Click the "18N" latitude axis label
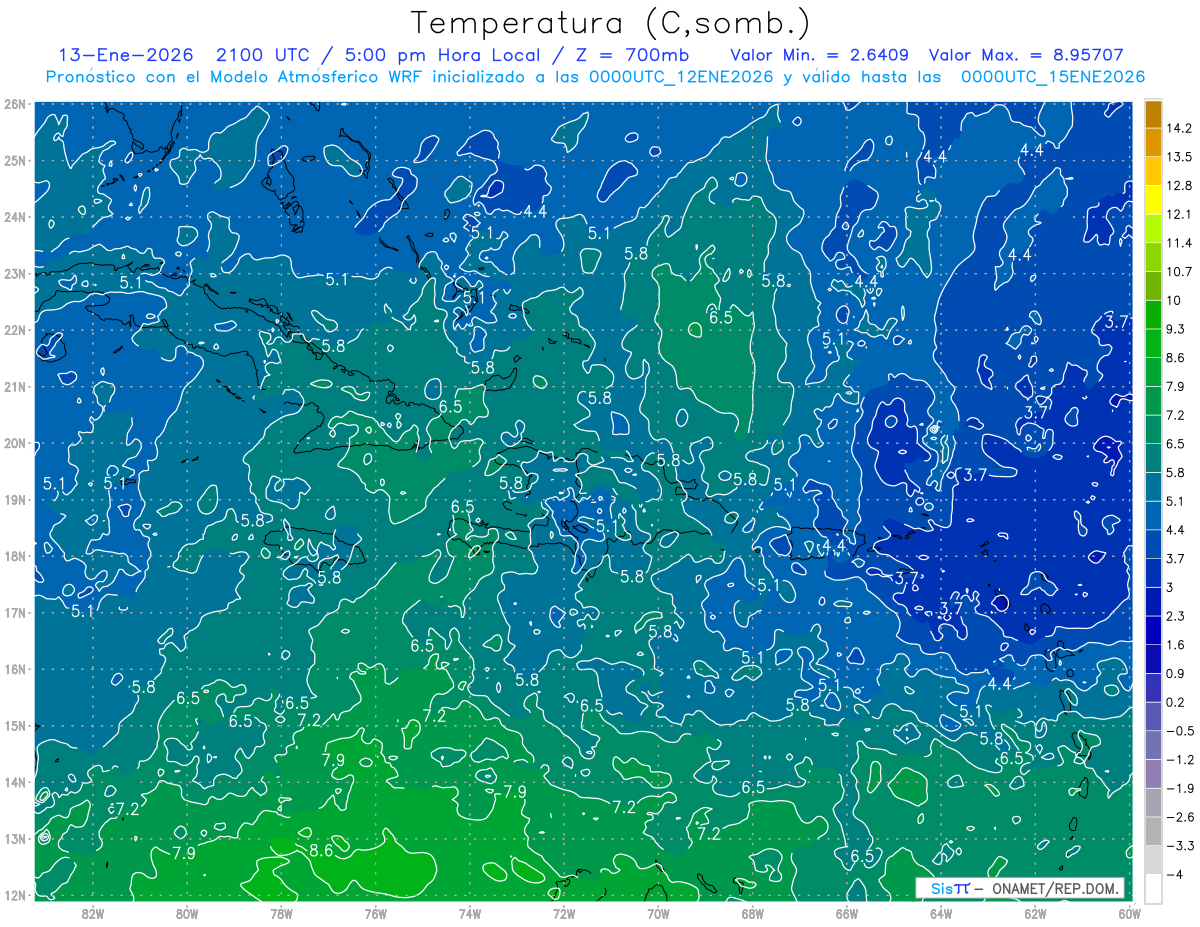Screen dimensions: 1200x927 click(x=15, y=556)
